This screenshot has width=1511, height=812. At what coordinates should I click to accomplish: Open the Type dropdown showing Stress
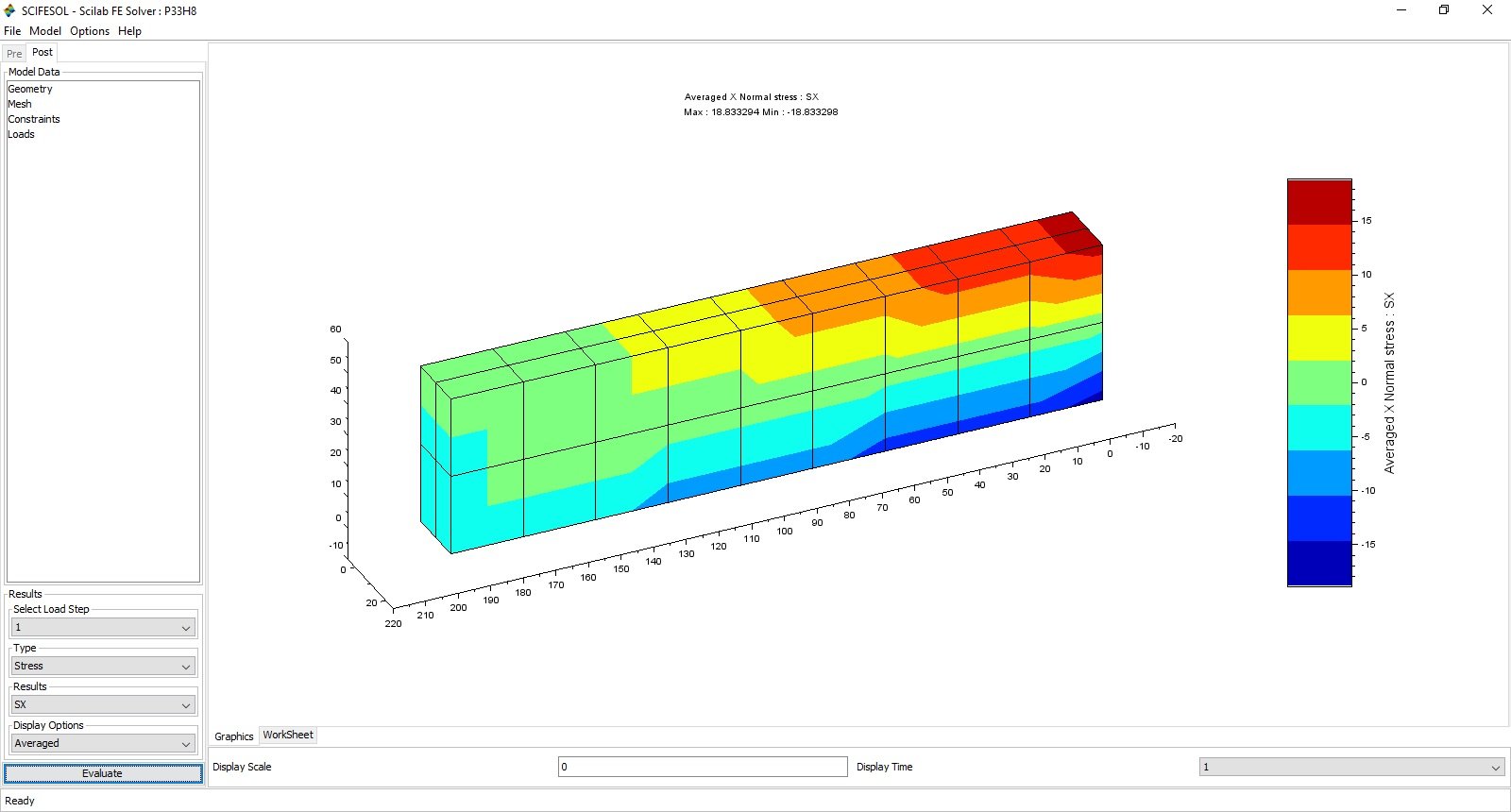pos(103,667)
